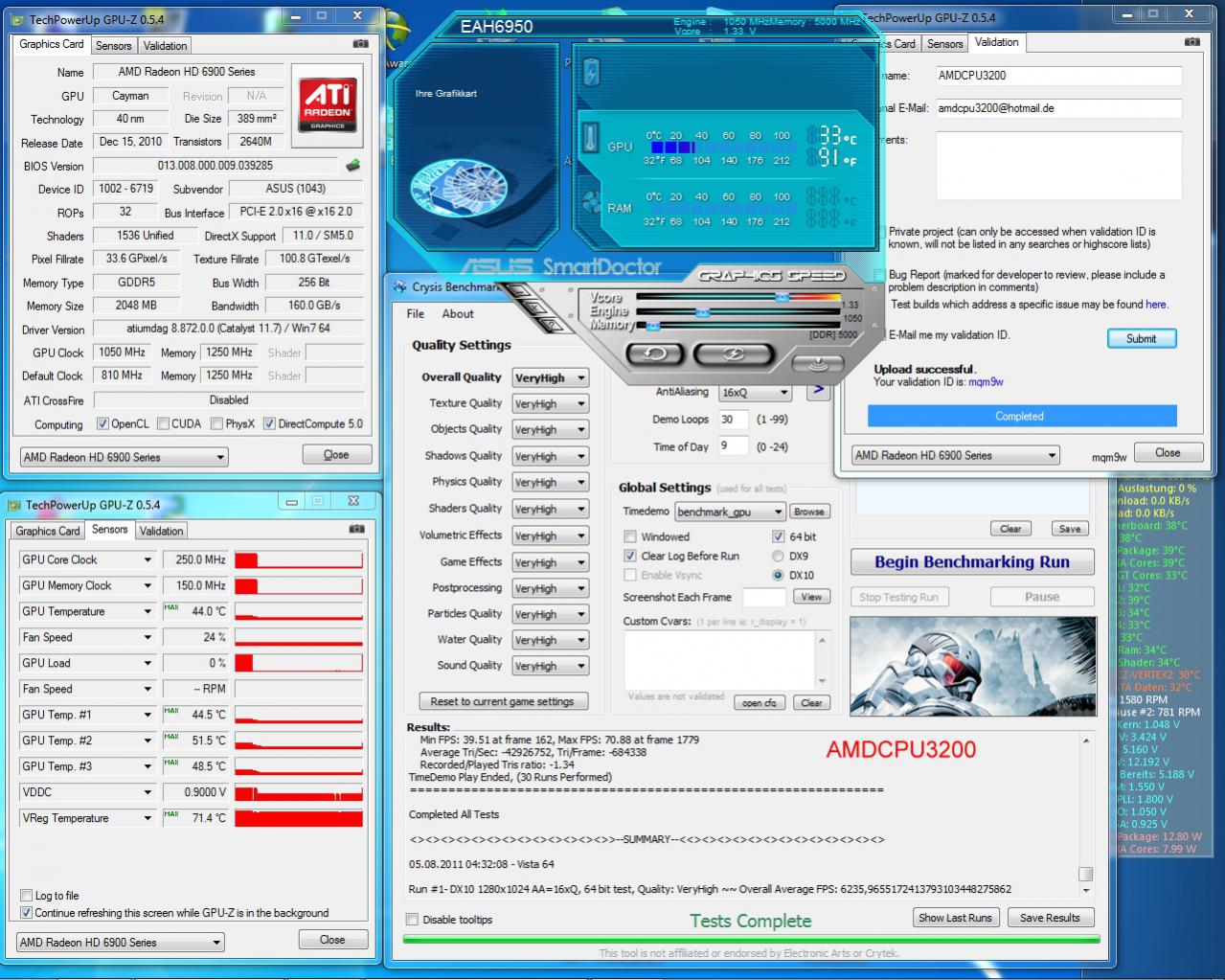Check the Bug Report checkbox
The height and width of the screenshot is (980, 1225).
tap(879, 275)
